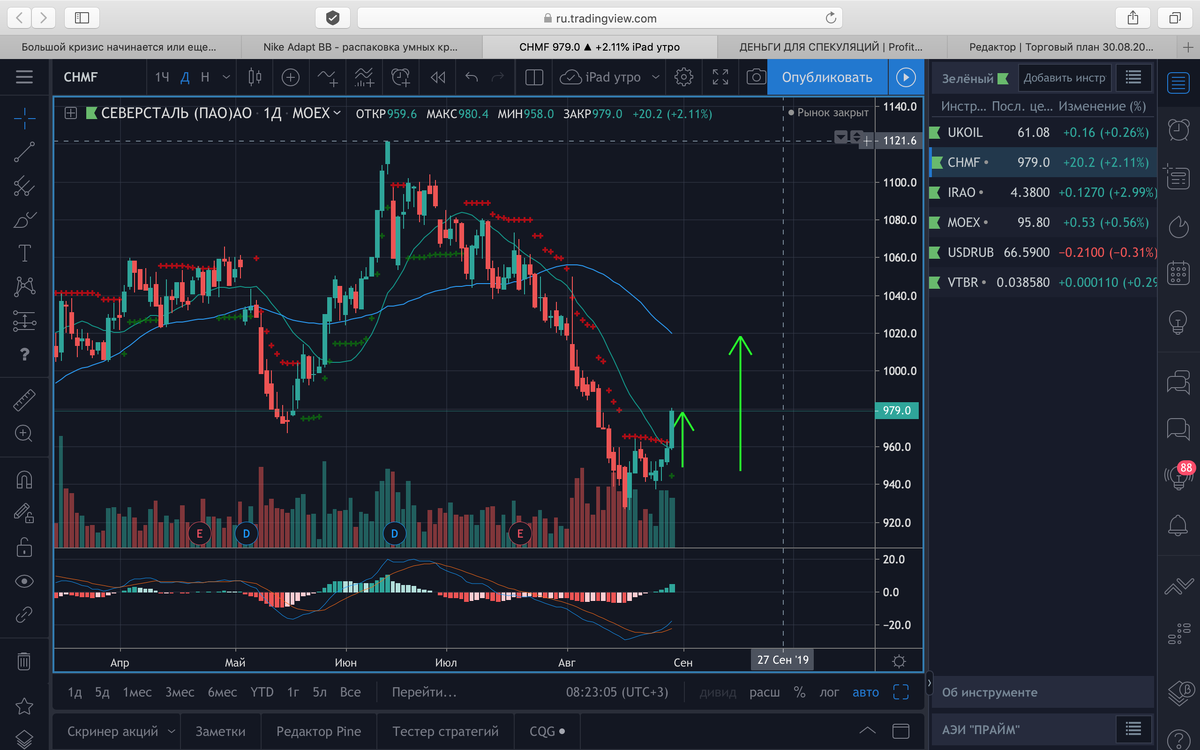Open the candlestick chart style selector
Screen dimensions: 1200x750
[254, 77]
